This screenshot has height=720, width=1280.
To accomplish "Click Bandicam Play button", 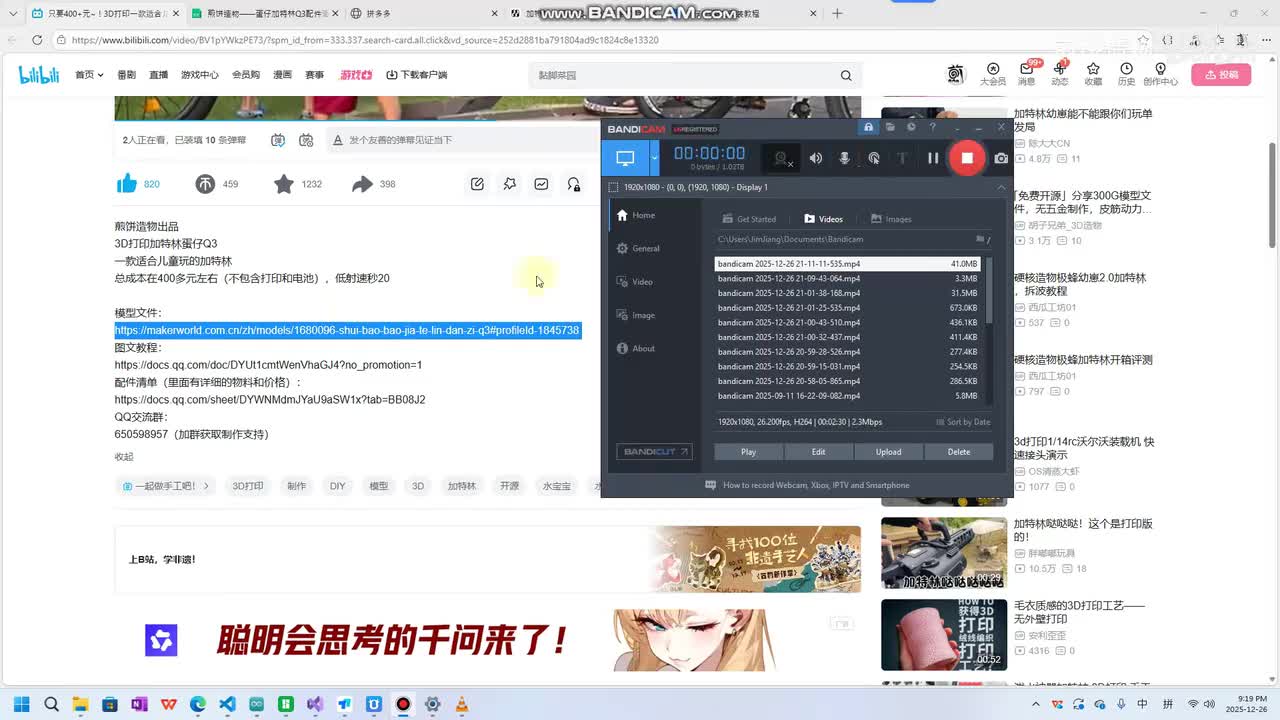I will coord(748,452).
